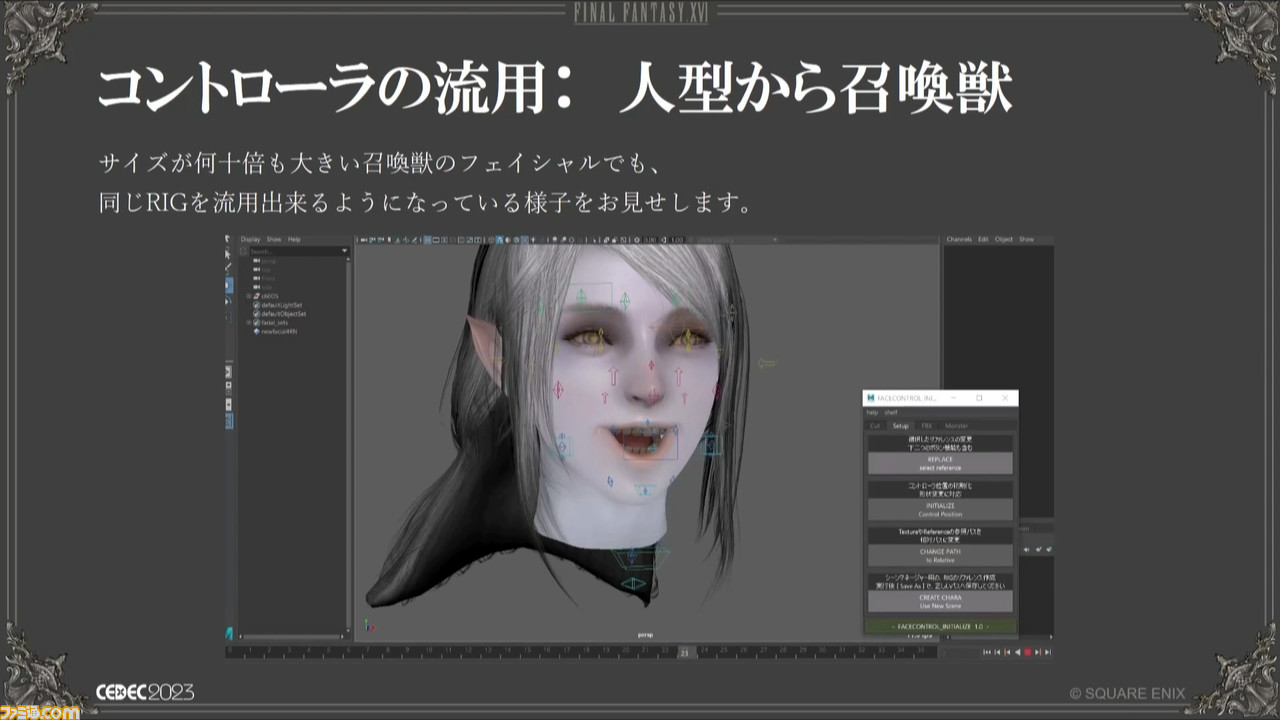Switch to the Setup tab in FACECONTROL
The height and width of the screenshot is (720, 1280).
pos(901,426)
